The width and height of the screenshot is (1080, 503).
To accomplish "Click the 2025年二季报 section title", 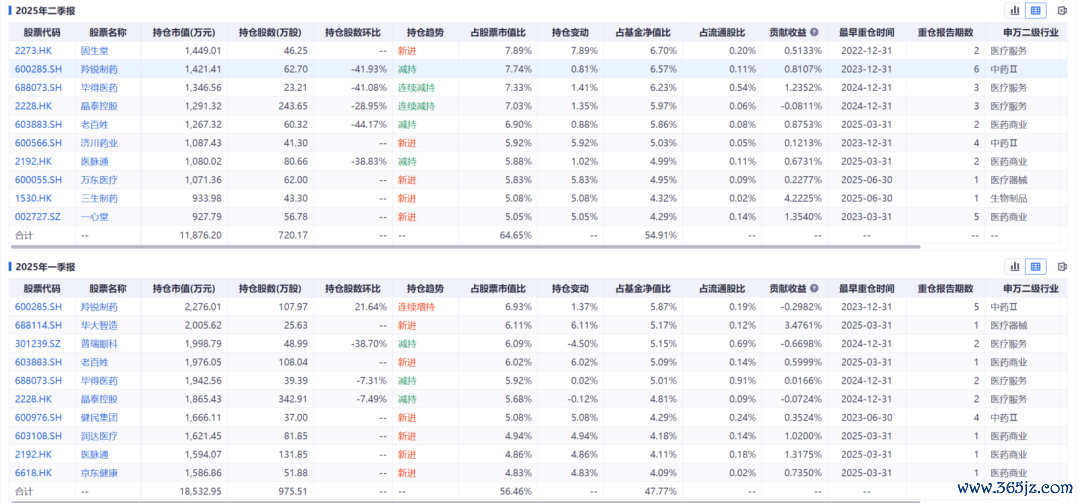I will point(45,10).
